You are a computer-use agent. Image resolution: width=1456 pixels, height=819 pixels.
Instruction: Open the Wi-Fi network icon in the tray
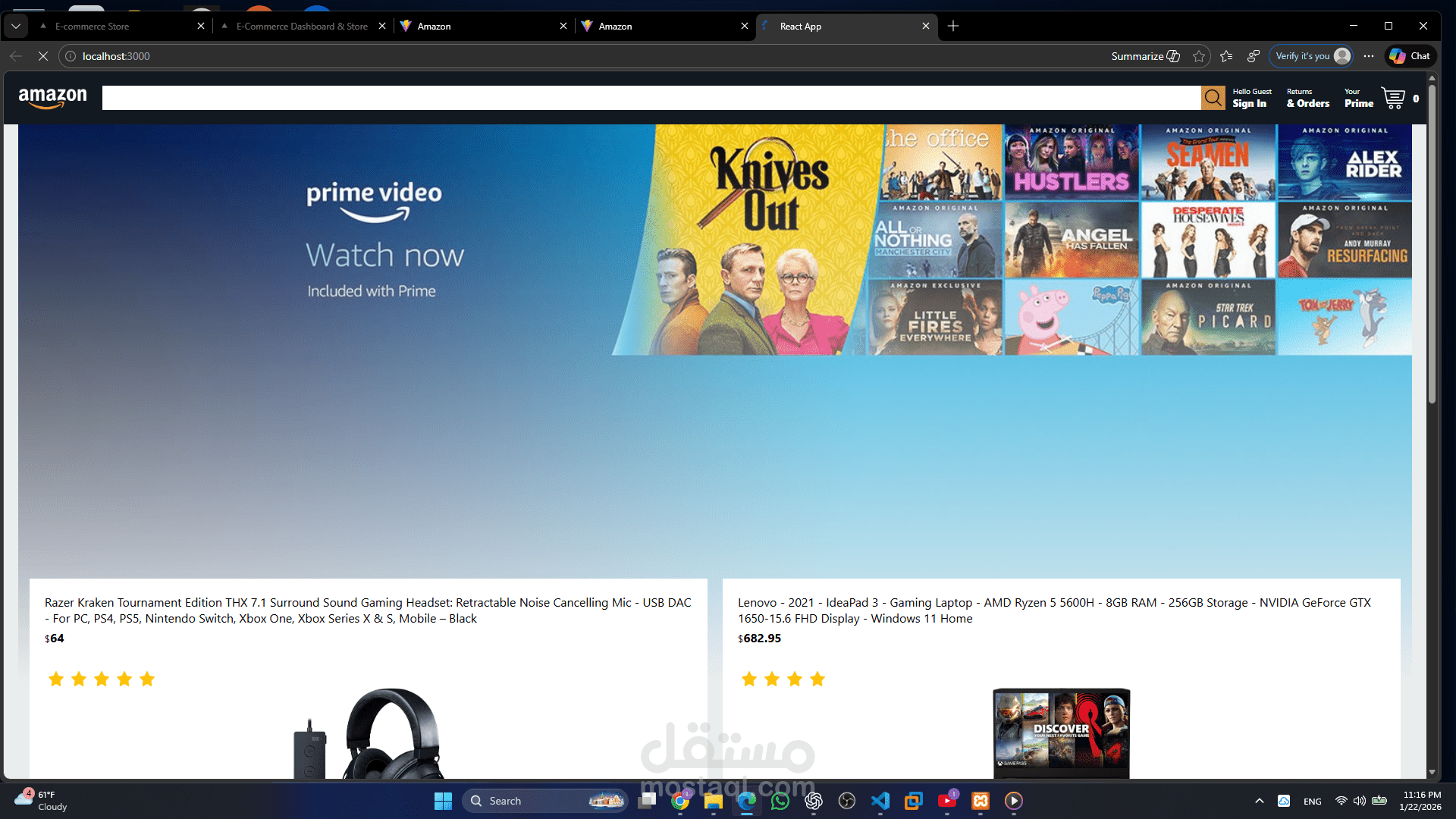[1341, 801]
